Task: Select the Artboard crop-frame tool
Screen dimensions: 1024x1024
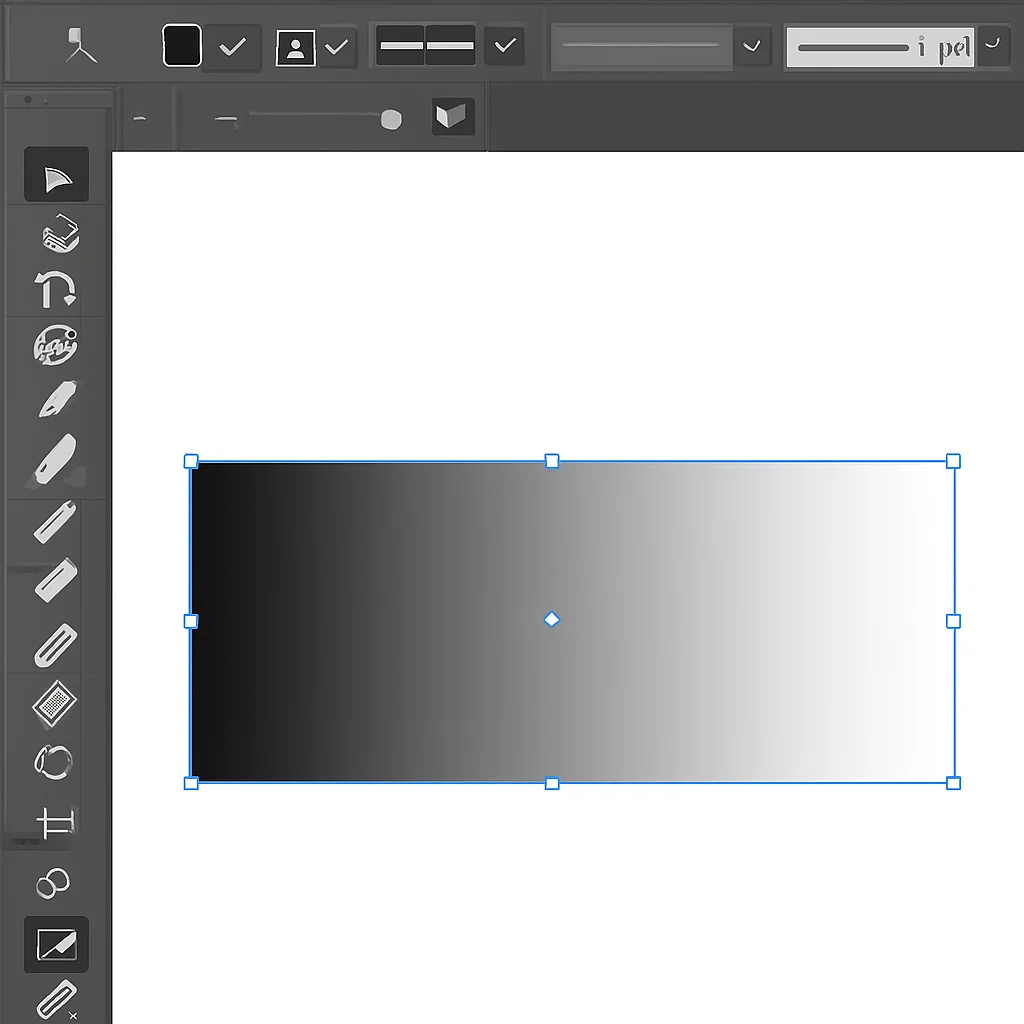Action: tap(56, 822)
